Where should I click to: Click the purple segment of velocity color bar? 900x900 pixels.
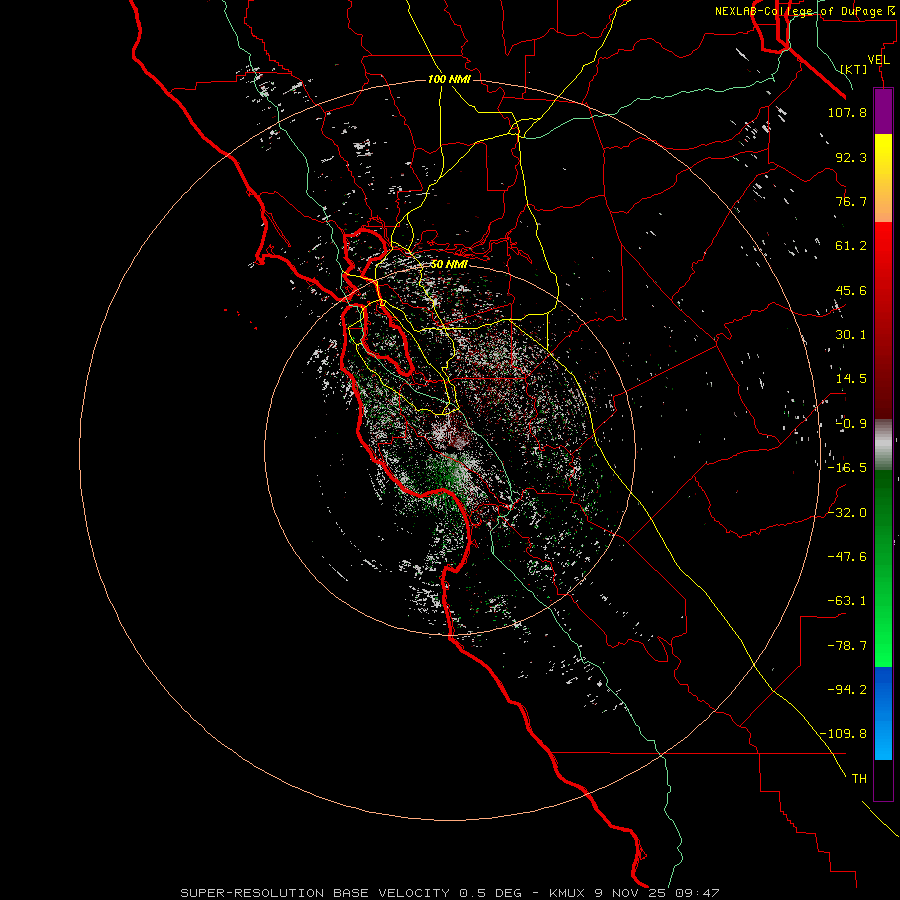883,112
